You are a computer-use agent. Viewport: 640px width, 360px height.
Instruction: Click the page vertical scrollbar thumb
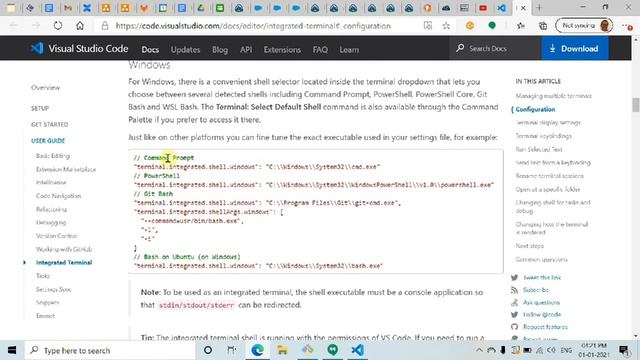pos(636,104)
